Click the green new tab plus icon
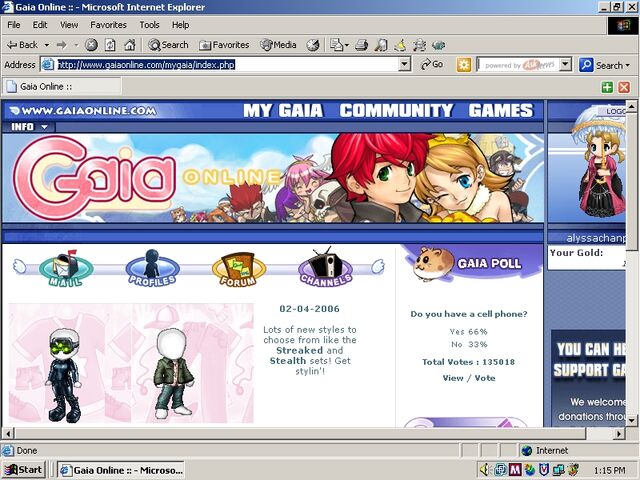Screen dimensions: 640x480 tap(607, 87)
